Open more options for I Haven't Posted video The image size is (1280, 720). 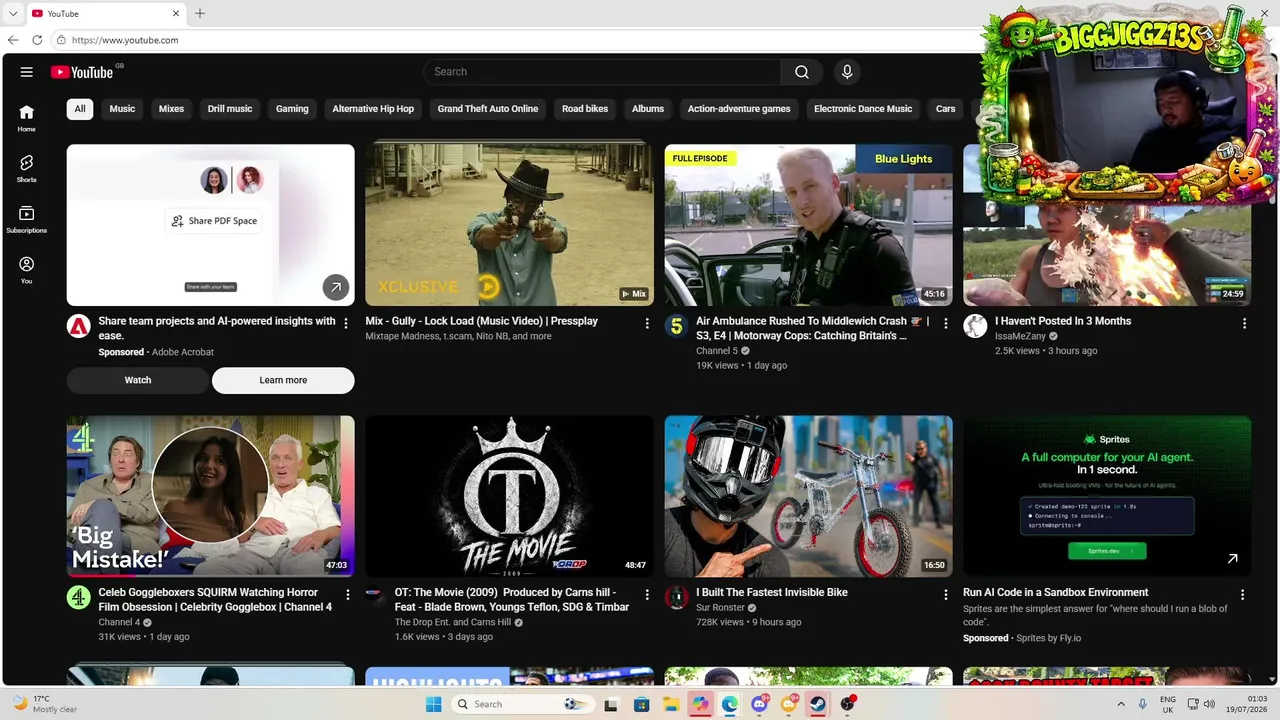[x=1244, y=323]
